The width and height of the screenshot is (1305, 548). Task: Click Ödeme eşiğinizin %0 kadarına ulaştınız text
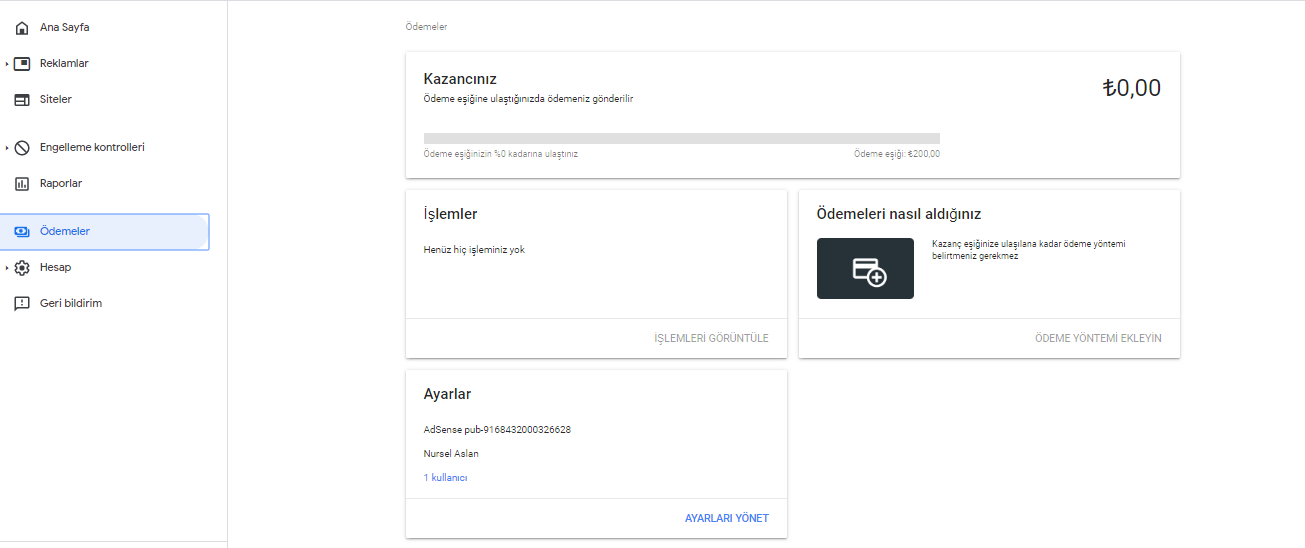tap(501, 154)
